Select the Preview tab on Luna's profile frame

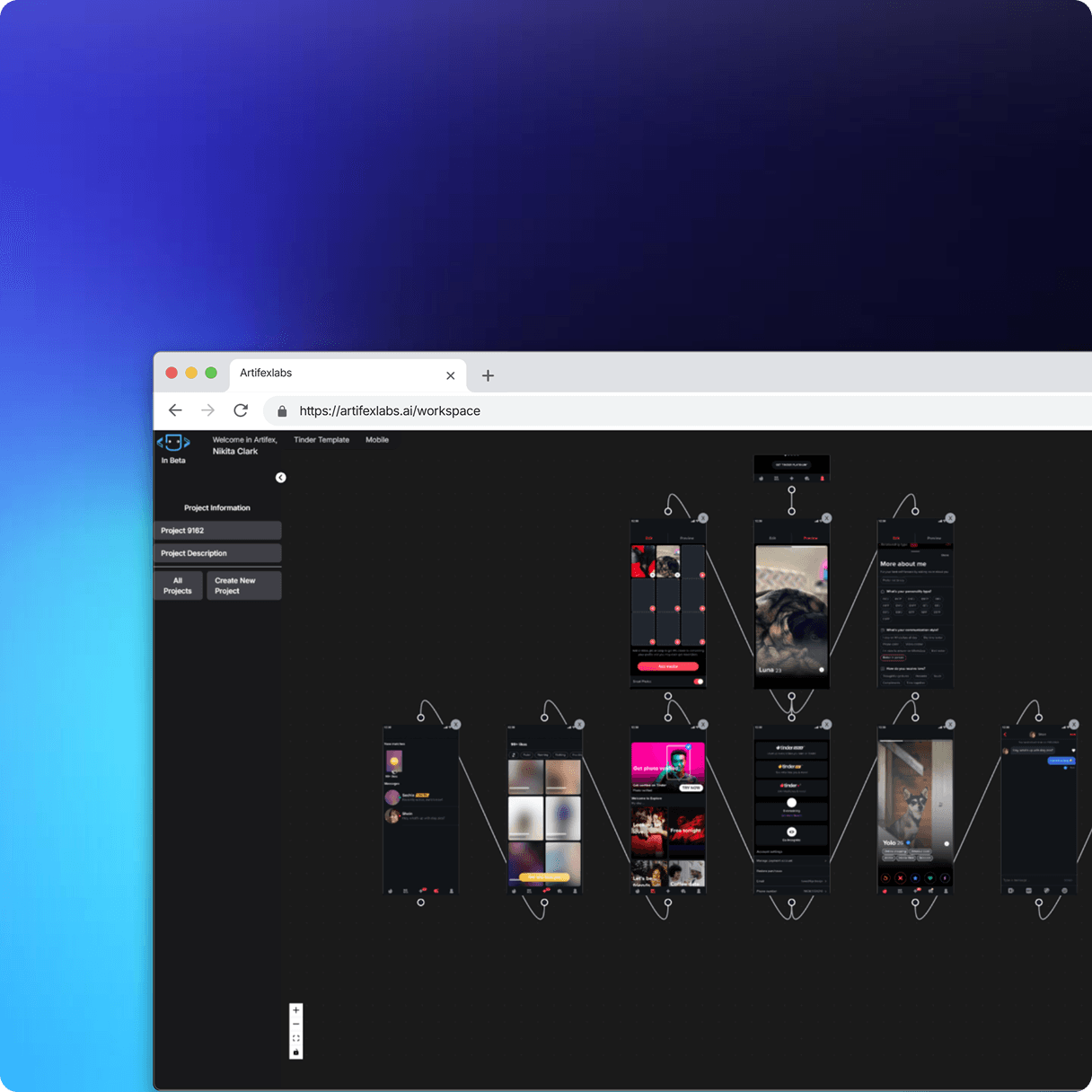(809, 538)
